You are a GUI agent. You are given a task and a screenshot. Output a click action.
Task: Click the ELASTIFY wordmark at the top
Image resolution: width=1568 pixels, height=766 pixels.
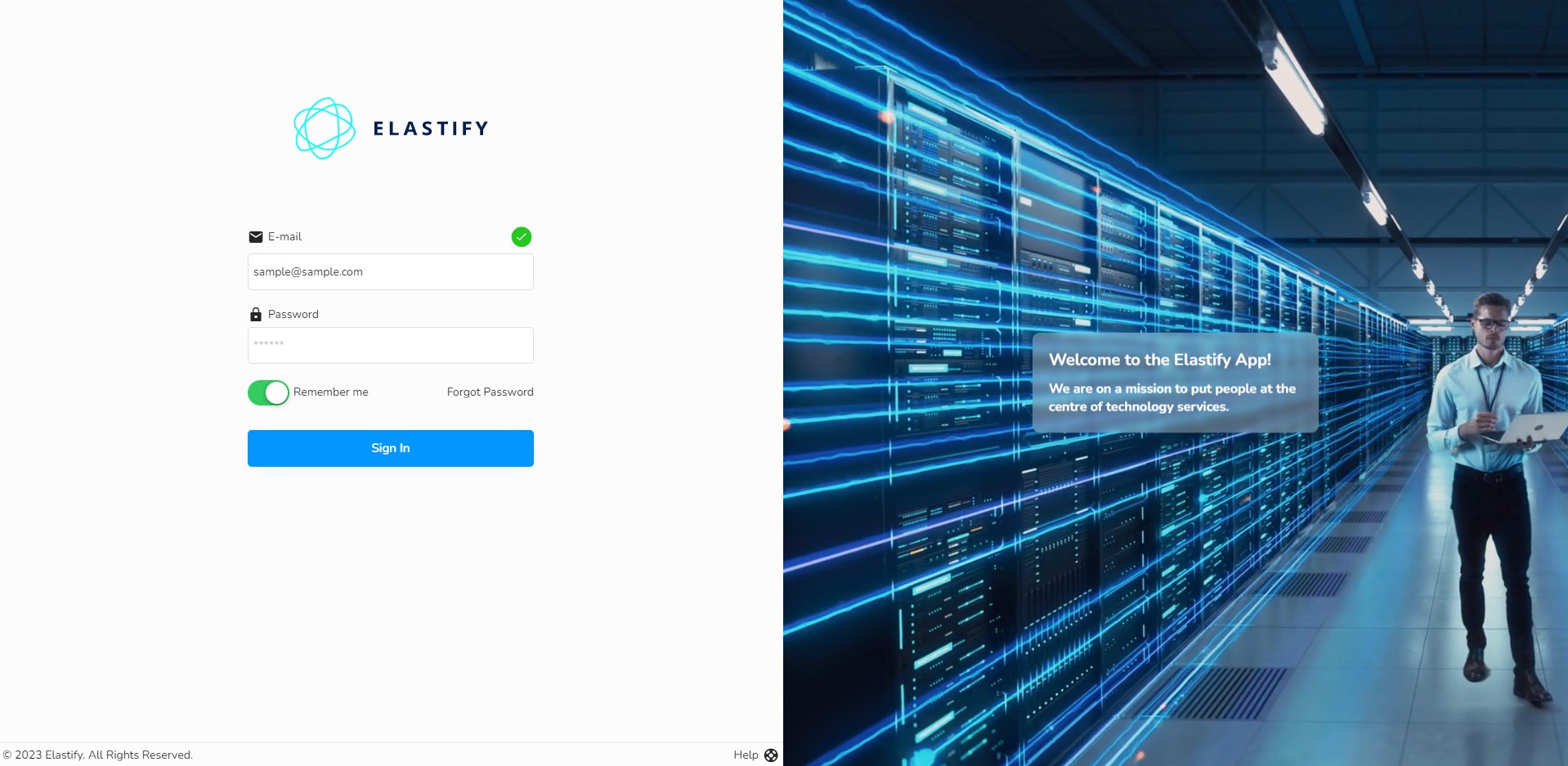click(432, 128)
